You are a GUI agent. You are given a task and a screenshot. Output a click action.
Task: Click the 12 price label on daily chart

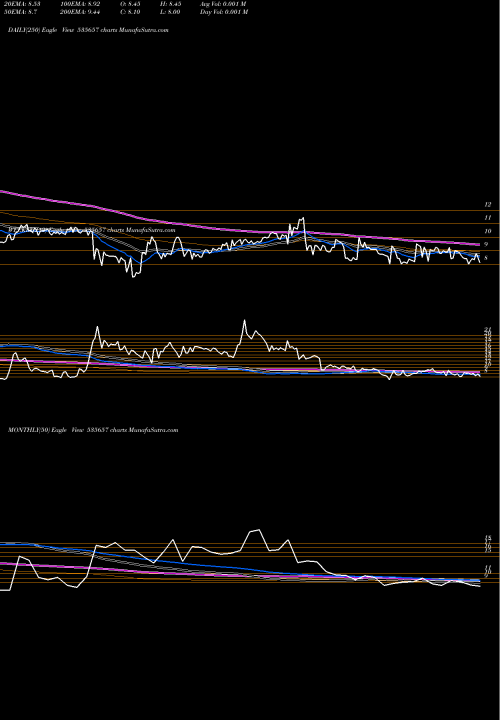coord(488,204)
